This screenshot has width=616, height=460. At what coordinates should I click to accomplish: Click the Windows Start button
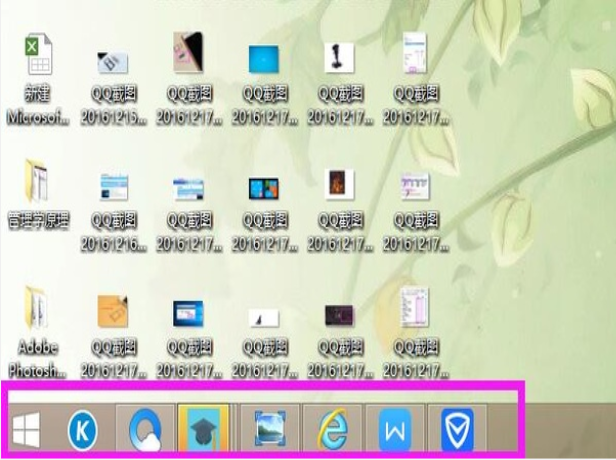[26, 431]
